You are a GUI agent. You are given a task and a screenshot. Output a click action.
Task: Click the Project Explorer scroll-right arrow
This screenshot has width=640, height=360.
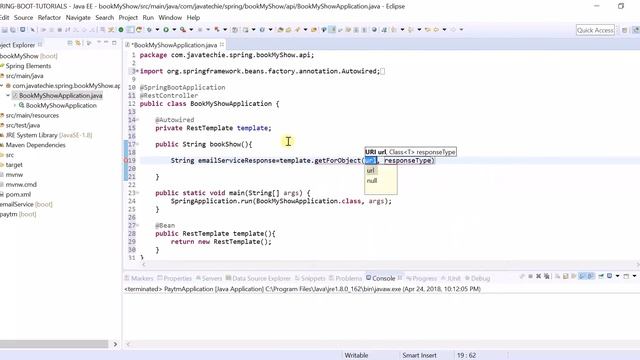115,344
